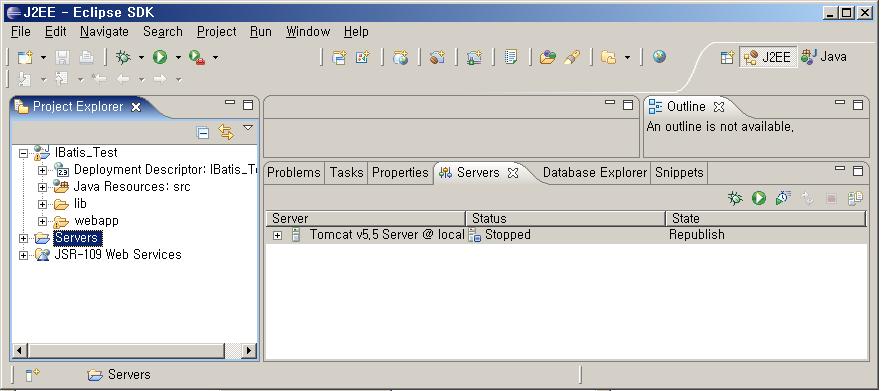This screenshot has width=882, height=391.
Task: Run with the main toolbar green play icon
Action: click(x=160, y=57)
